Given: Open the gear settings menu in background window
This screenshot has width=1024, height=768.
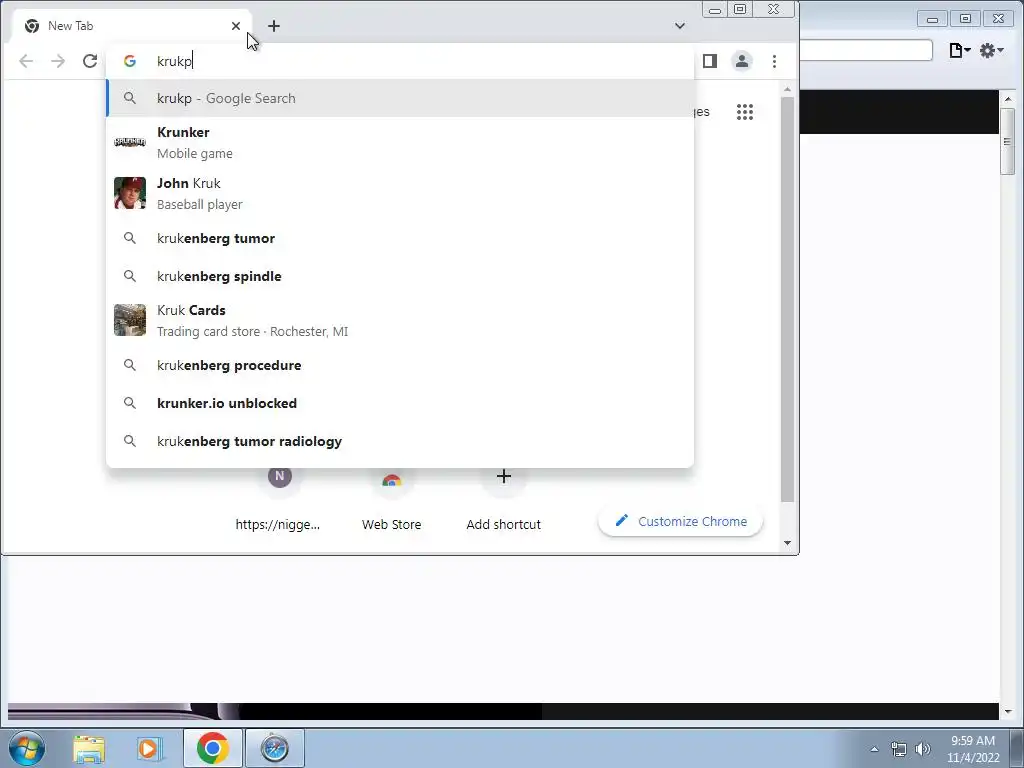Looking at the screenshot, I should tap(991, 50).
